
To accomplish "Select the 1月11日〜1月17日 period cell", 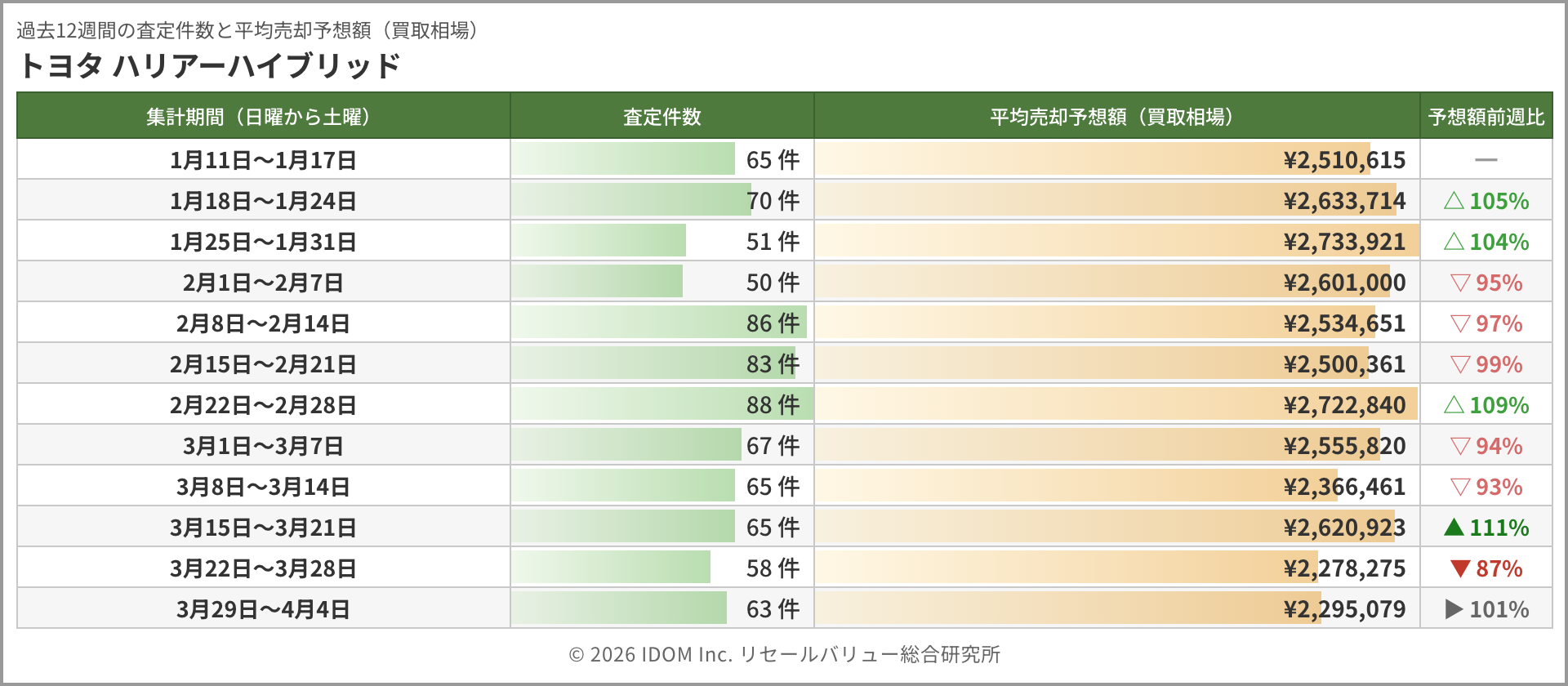I will coord(263,160).
